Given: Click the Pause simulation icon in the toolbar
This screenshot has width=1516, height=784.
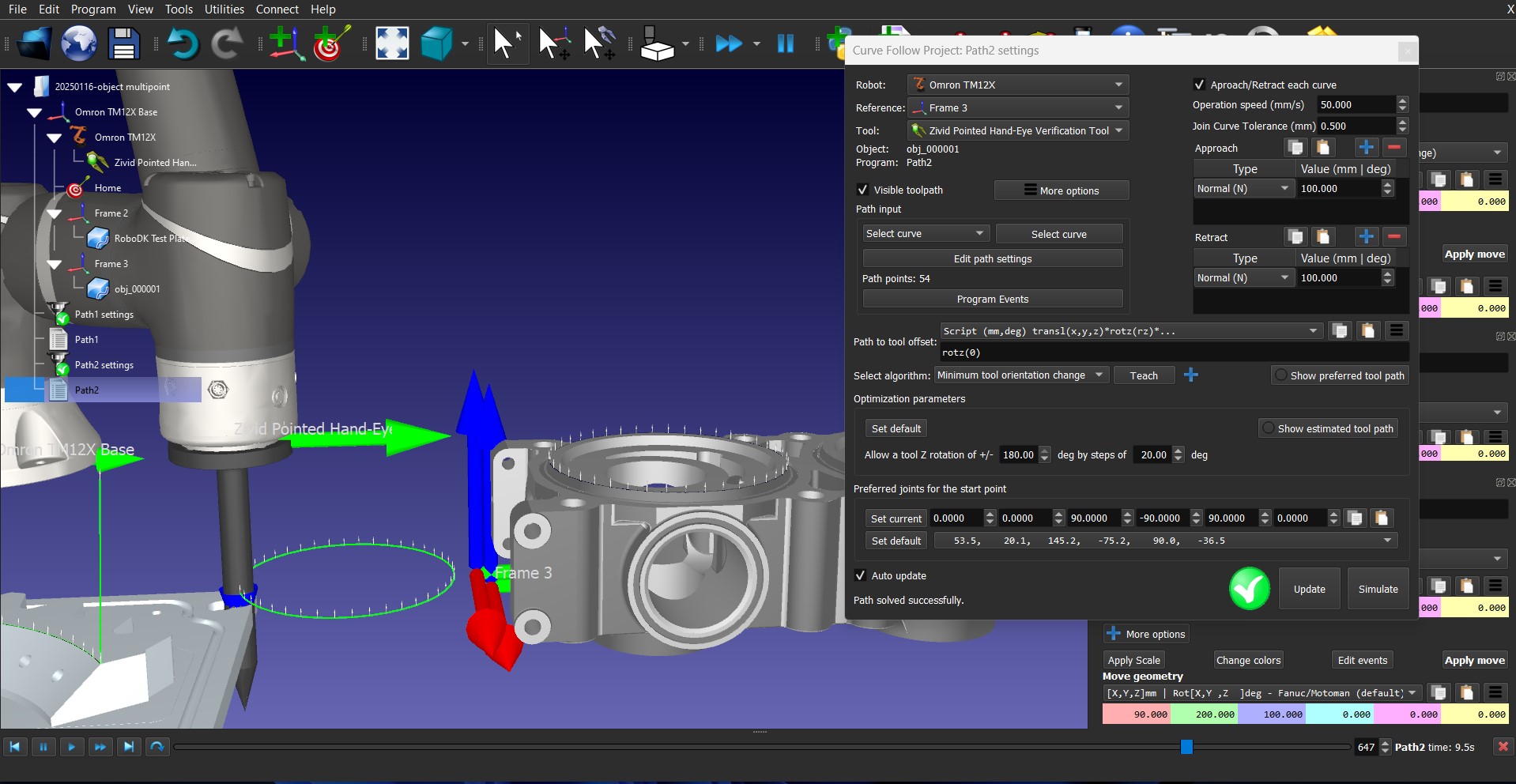Looking at the screenshot, I should (x=785, y=43).
